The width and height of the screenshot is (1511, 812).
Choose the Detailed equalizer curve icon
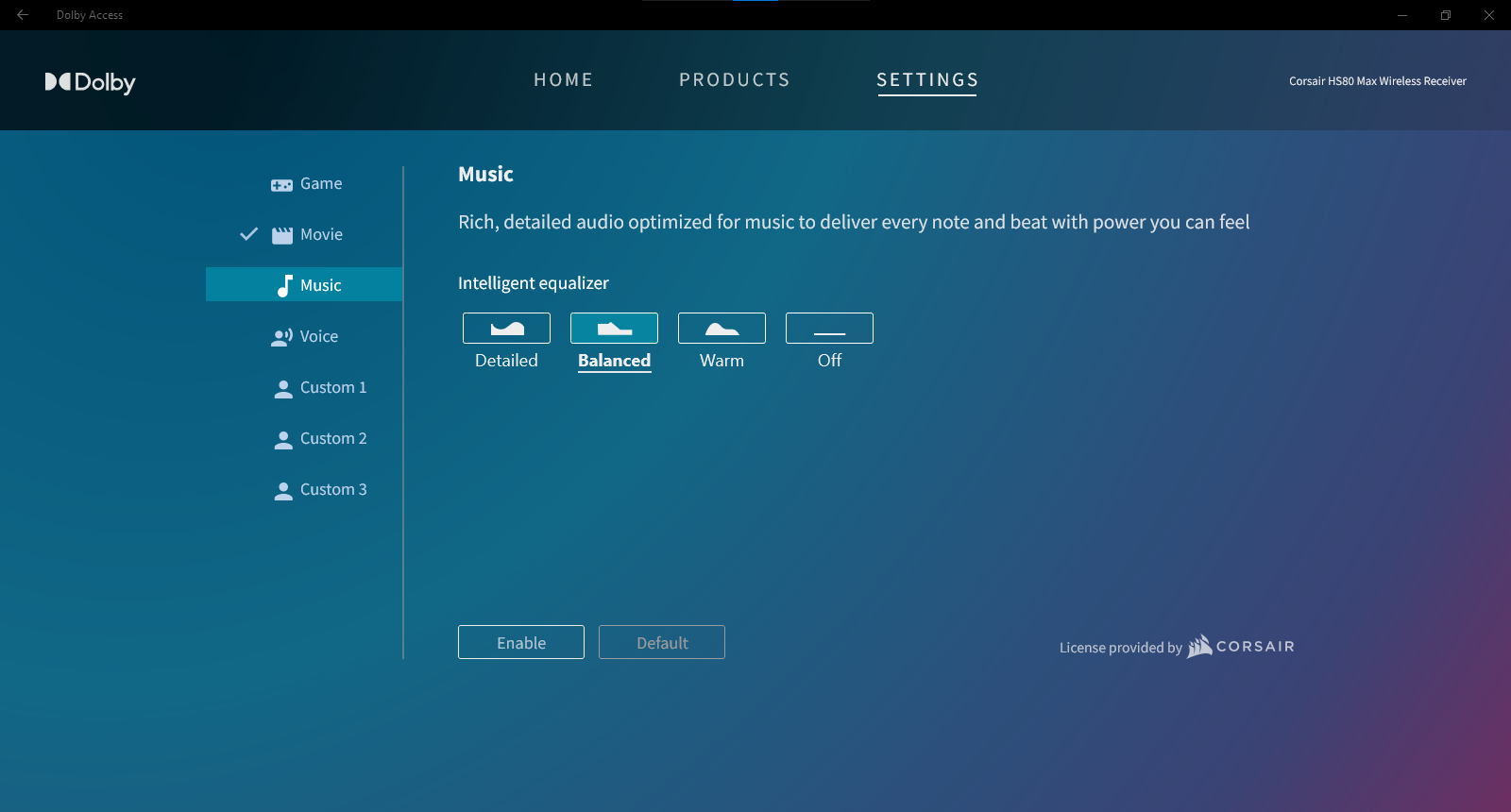(x=506, y=328)
